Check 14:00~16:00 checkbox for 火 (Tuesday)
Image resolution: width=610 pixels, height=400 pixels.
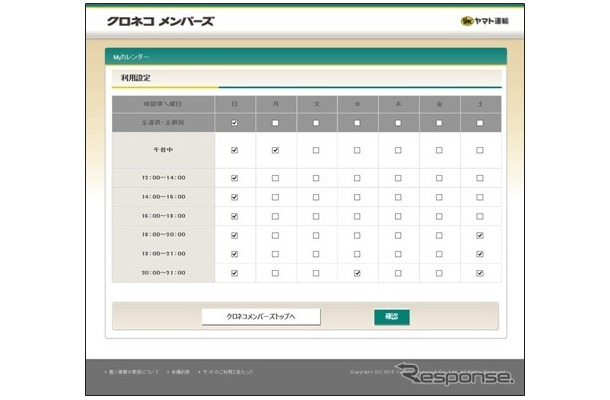[x=316, y=197]
